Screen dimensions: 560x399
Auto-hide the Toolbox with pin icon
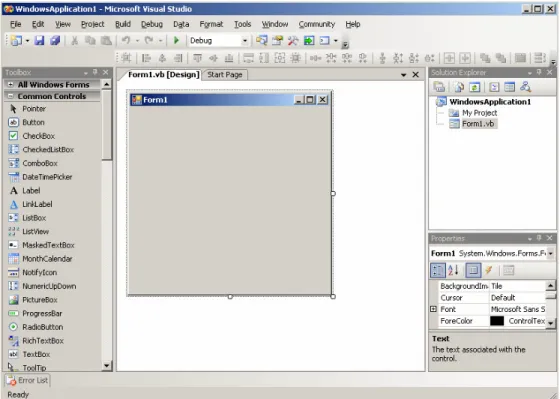[x=95, y=72]
